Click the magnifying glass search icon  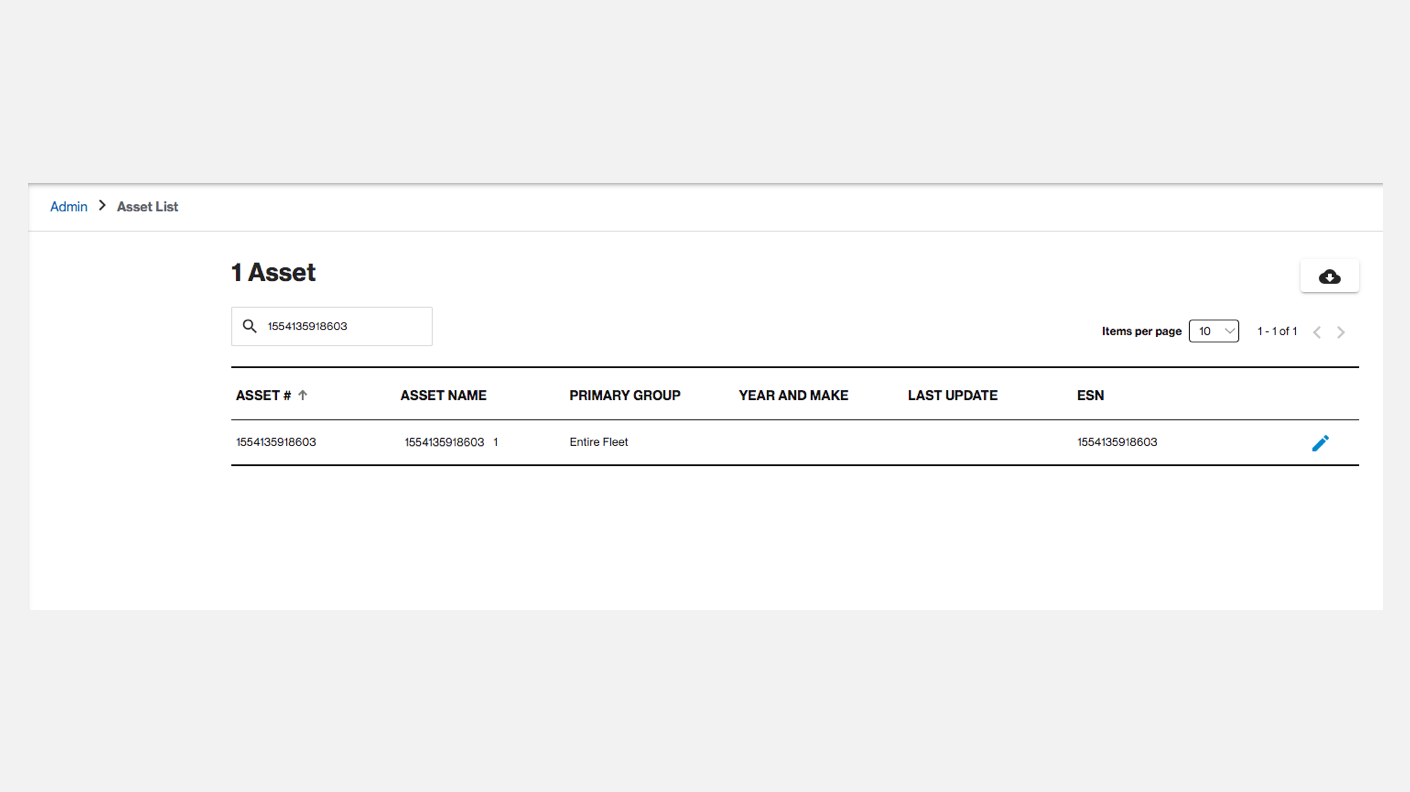249,326
